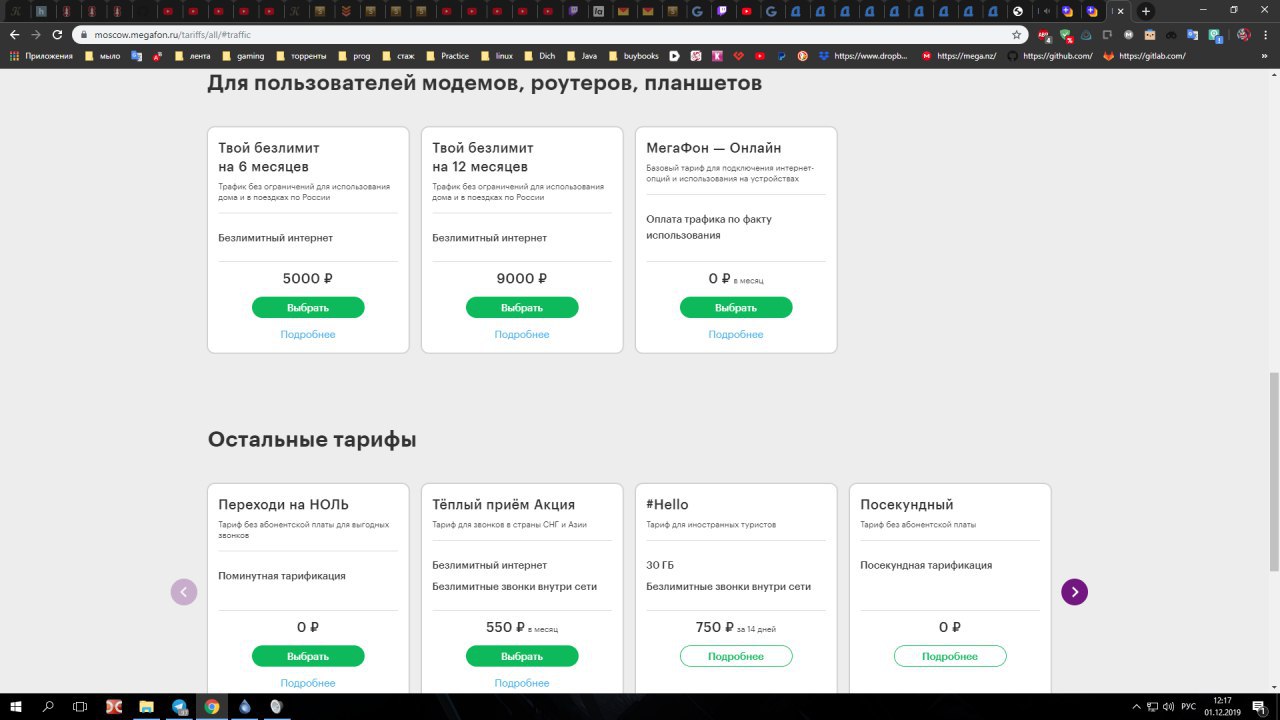Show hidden system tray icons
Viewport: 1280px width, 720px height.
1137,706
